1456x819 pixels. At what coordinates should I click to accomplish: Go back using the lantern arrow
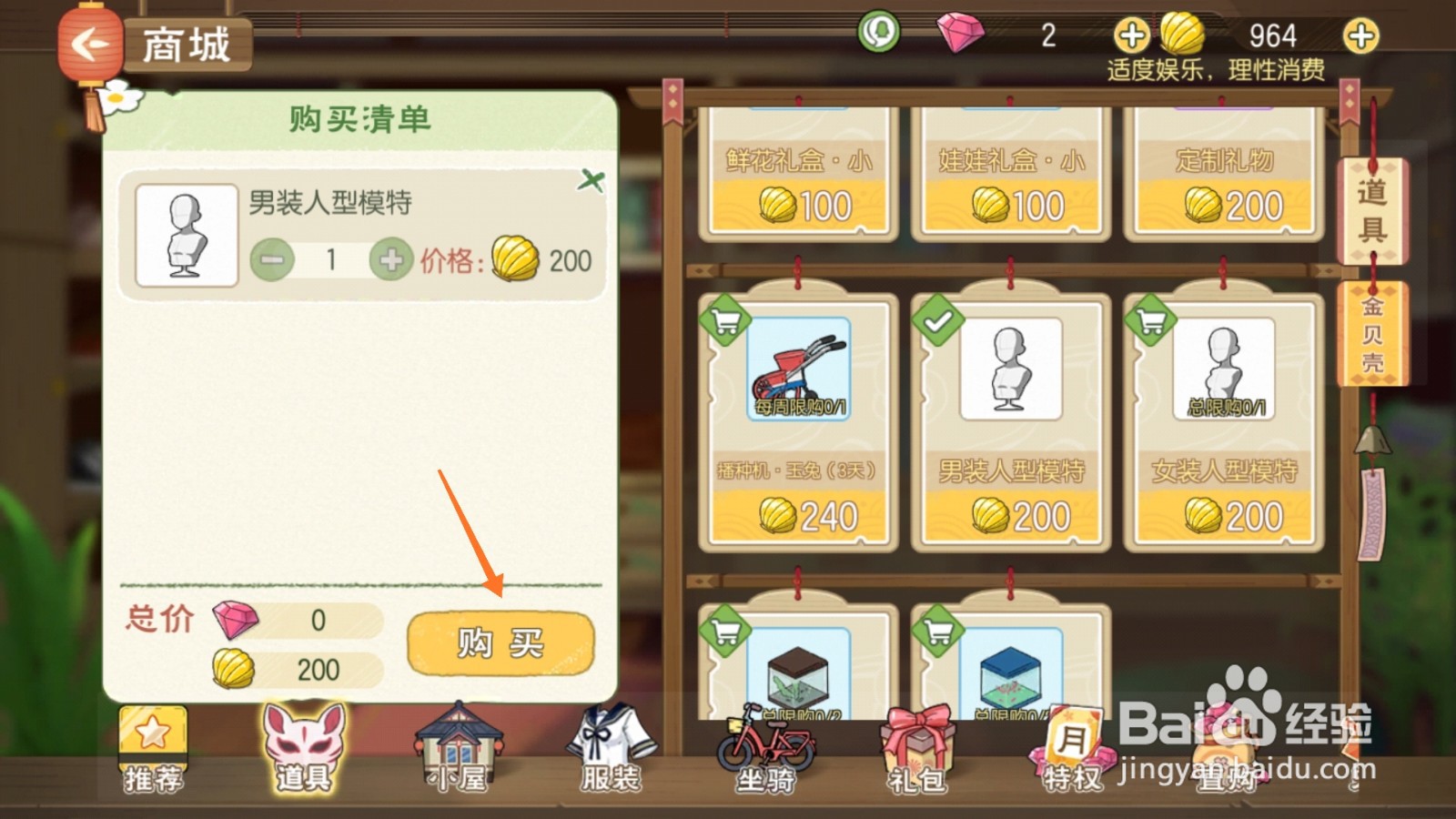click(x=89, y=45)
